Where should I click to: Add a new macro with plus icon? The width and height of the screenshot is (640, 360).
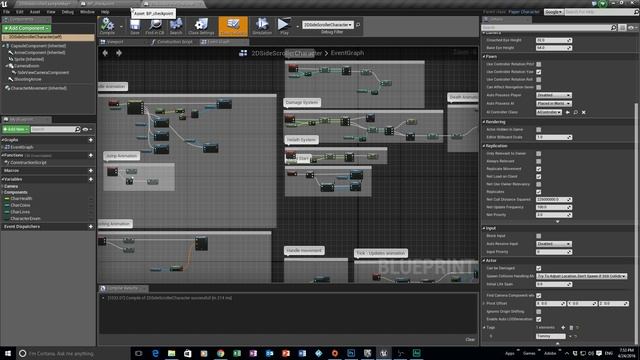pos(91,171)
